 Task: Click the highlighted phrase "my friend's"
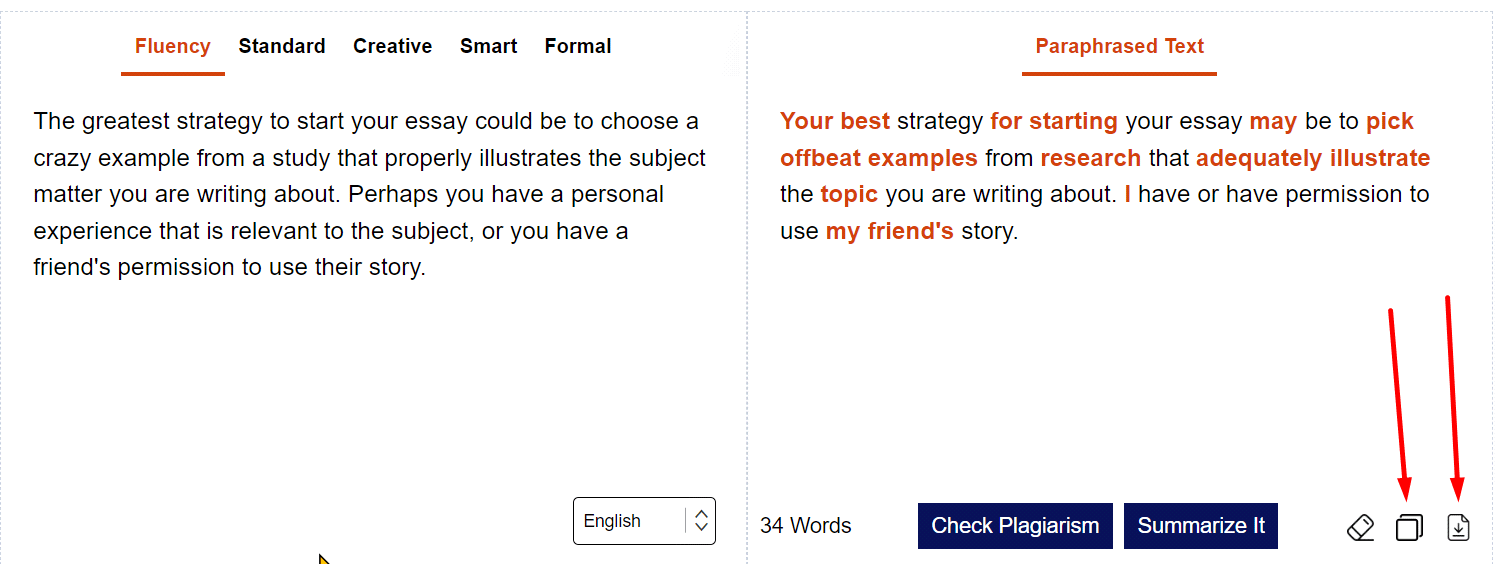890,232
